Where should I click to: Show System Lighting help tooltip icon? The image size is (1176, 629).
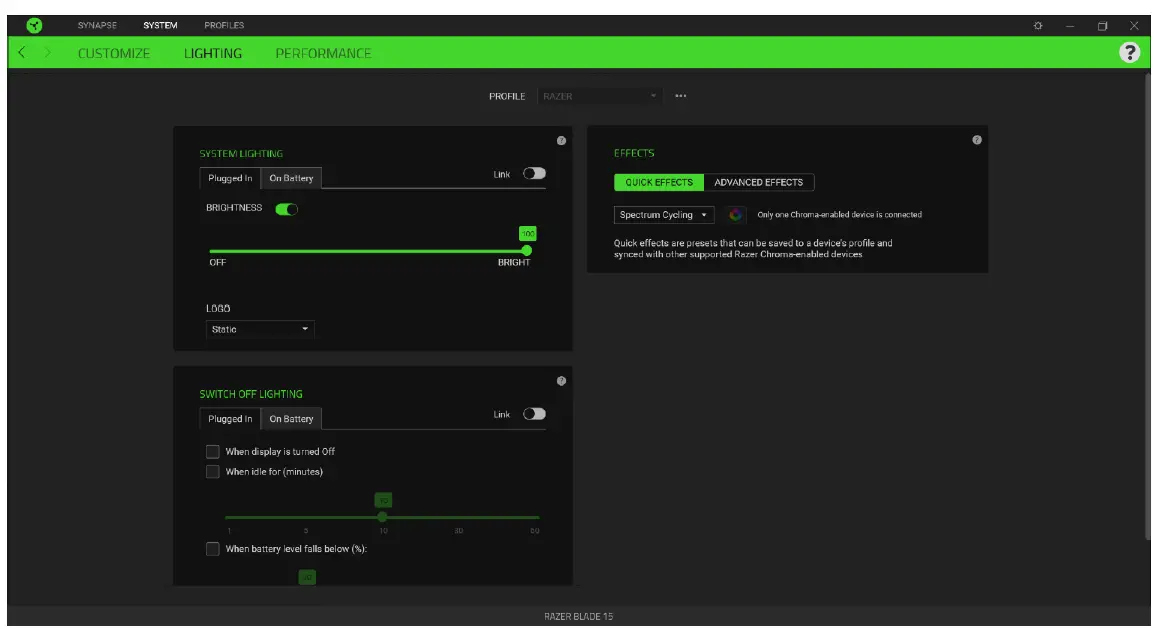(561, 141)
